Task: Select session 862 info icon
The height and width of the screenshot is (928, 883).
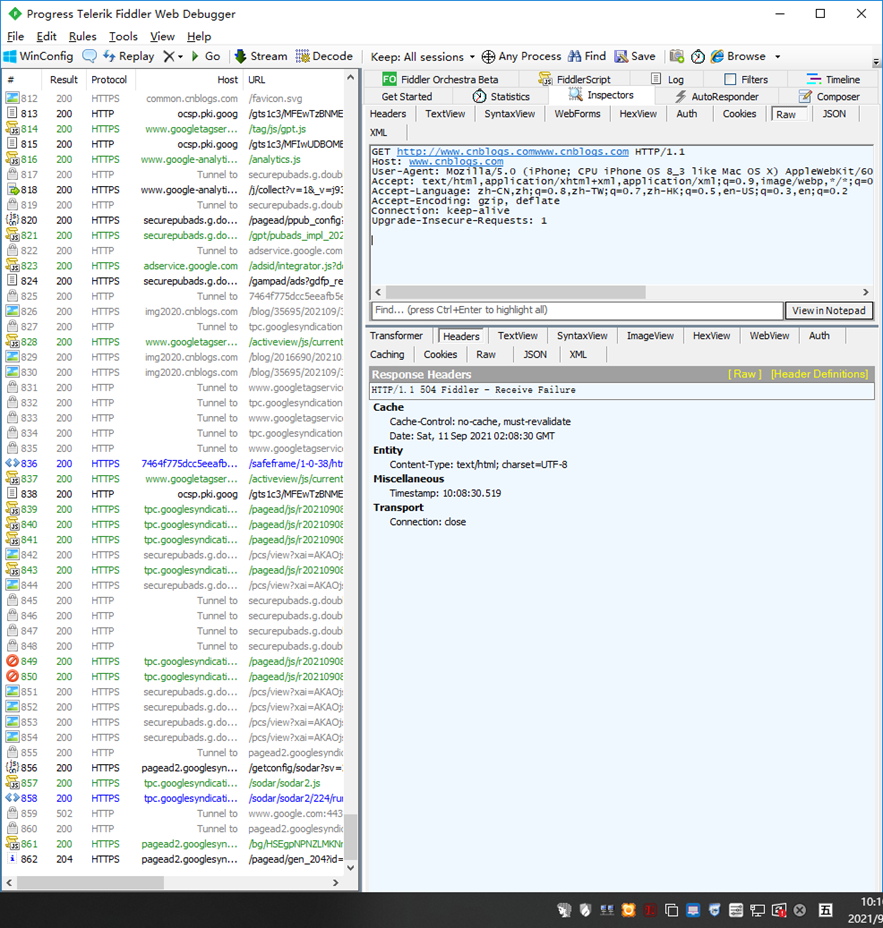Action: pos(12,859)
